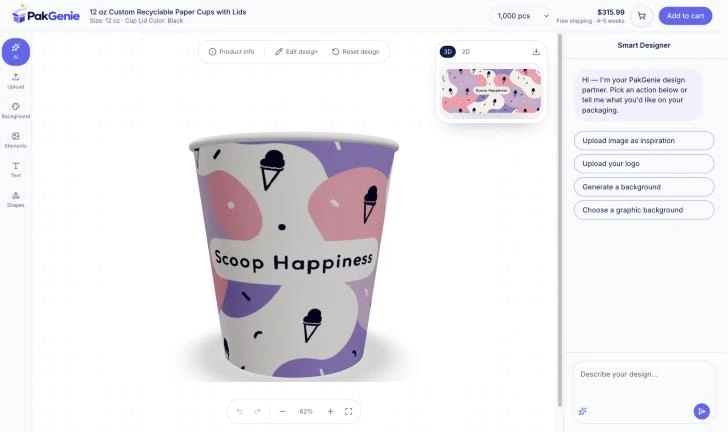Click the 3D paper cup model
The image size is (728, 432).
293,255
